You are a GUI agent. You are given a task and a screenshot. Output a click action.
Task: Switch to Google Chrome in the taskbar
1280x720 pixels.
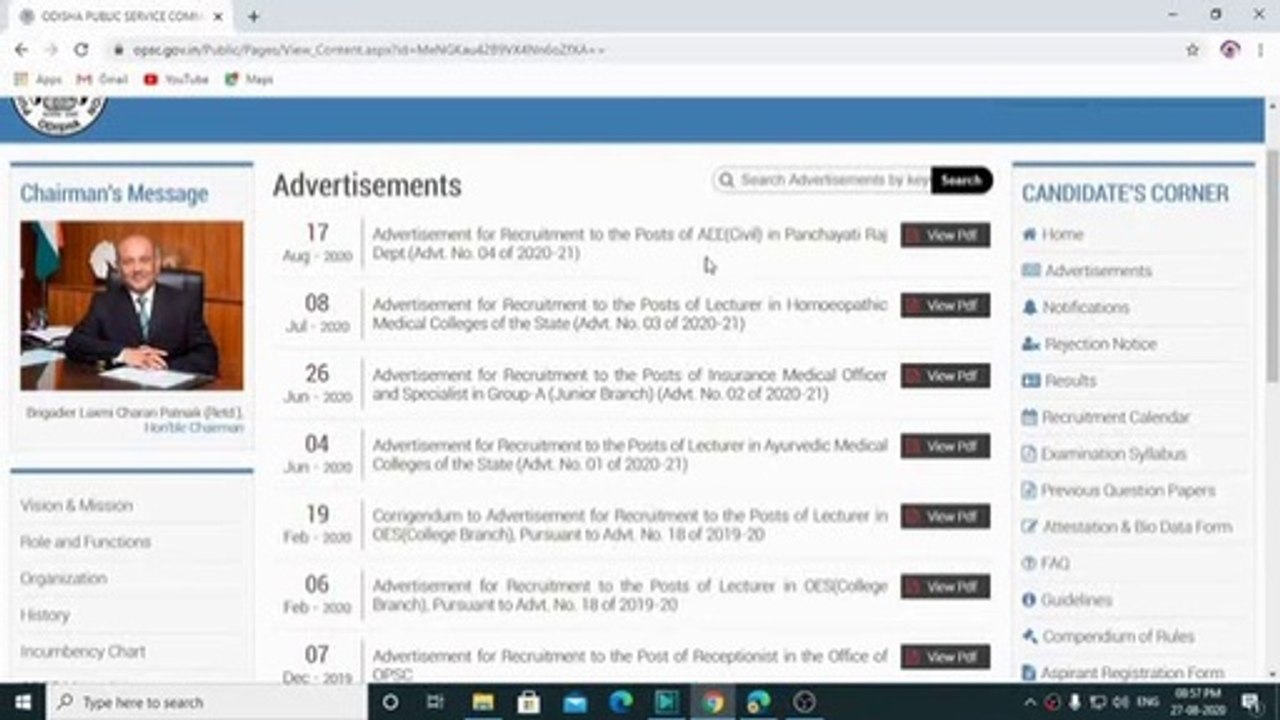712,702
